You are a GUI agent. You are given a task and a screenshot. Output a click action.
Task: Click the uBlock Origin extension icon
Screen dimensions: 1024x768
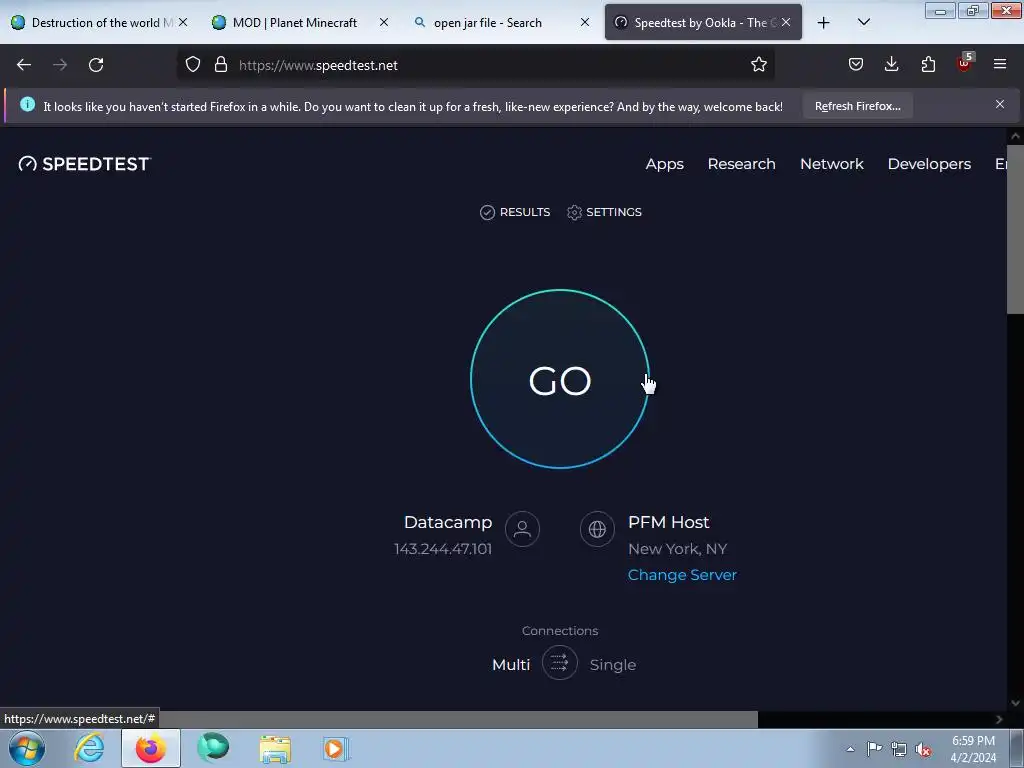click(964, 63)
